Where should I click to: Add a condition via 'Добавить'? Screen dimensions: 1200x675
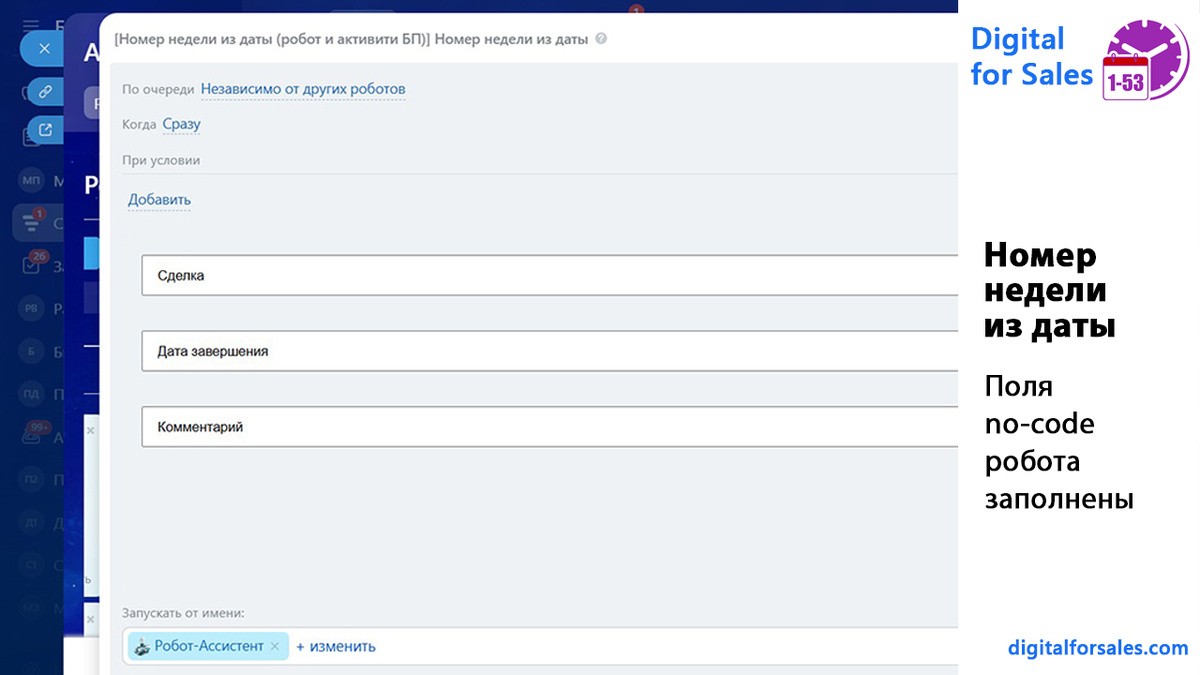click(x=159, y=199)
